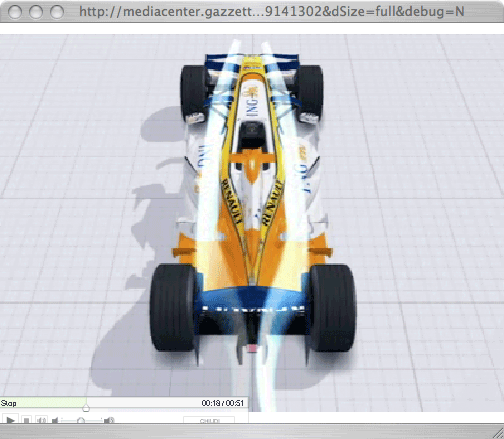Click the square stop button
504x439 pixels.
[26, 420]
